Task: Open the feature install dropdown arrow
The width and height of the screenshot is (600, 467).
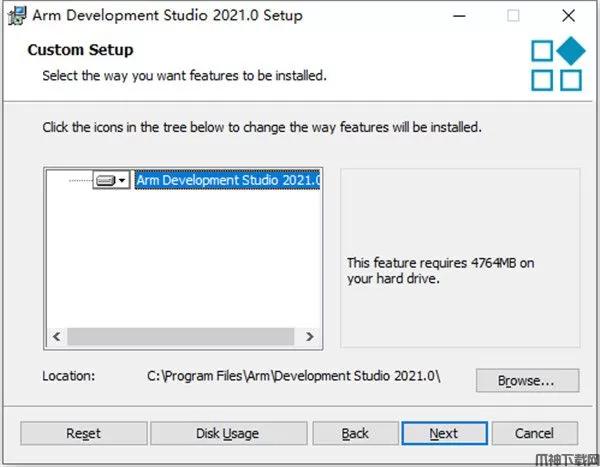Action: pos(122,181)
